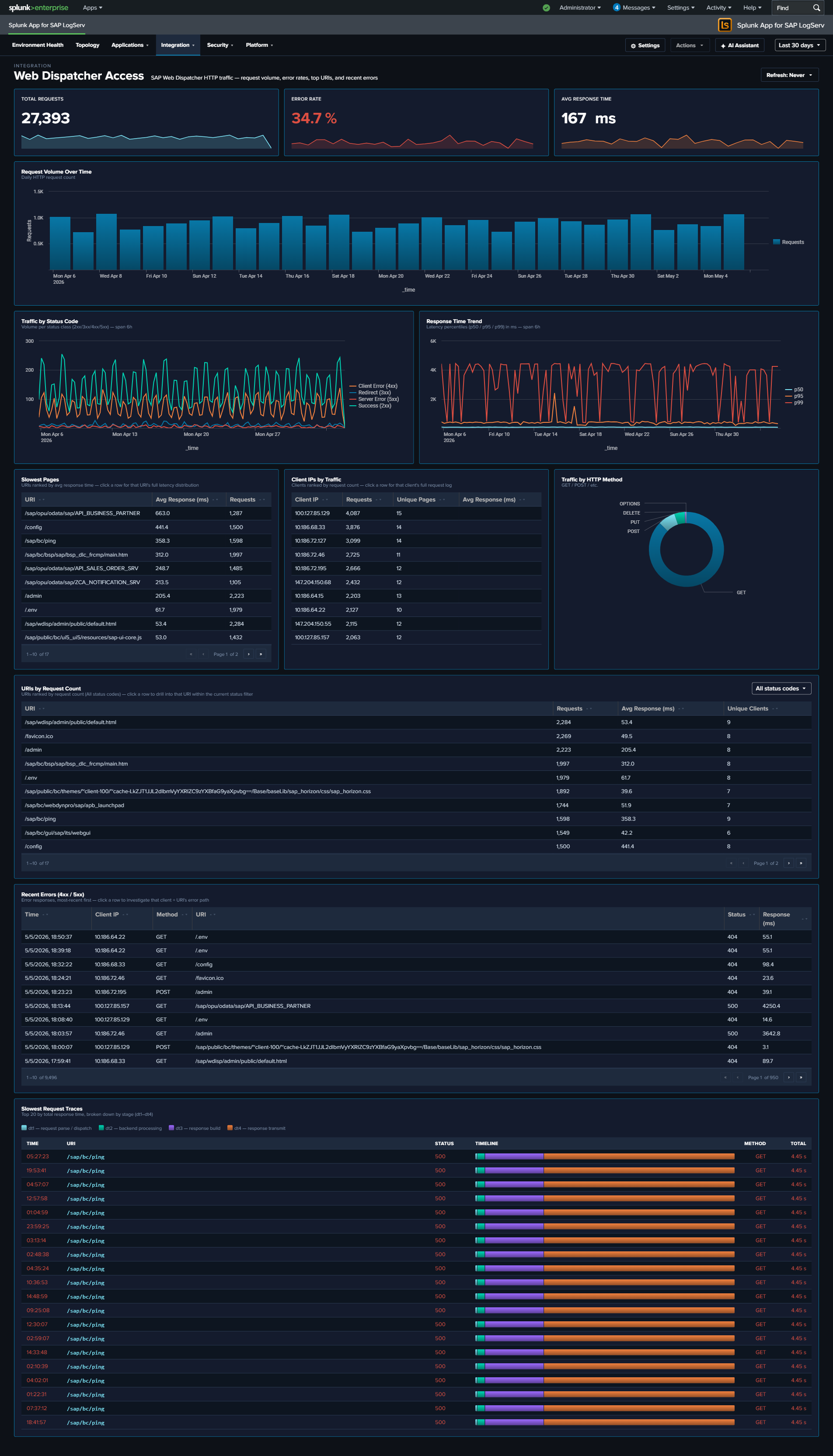This screenshot has height=1456, width=833.
Task: Open the Security nav menu
Action: [220, 45]
